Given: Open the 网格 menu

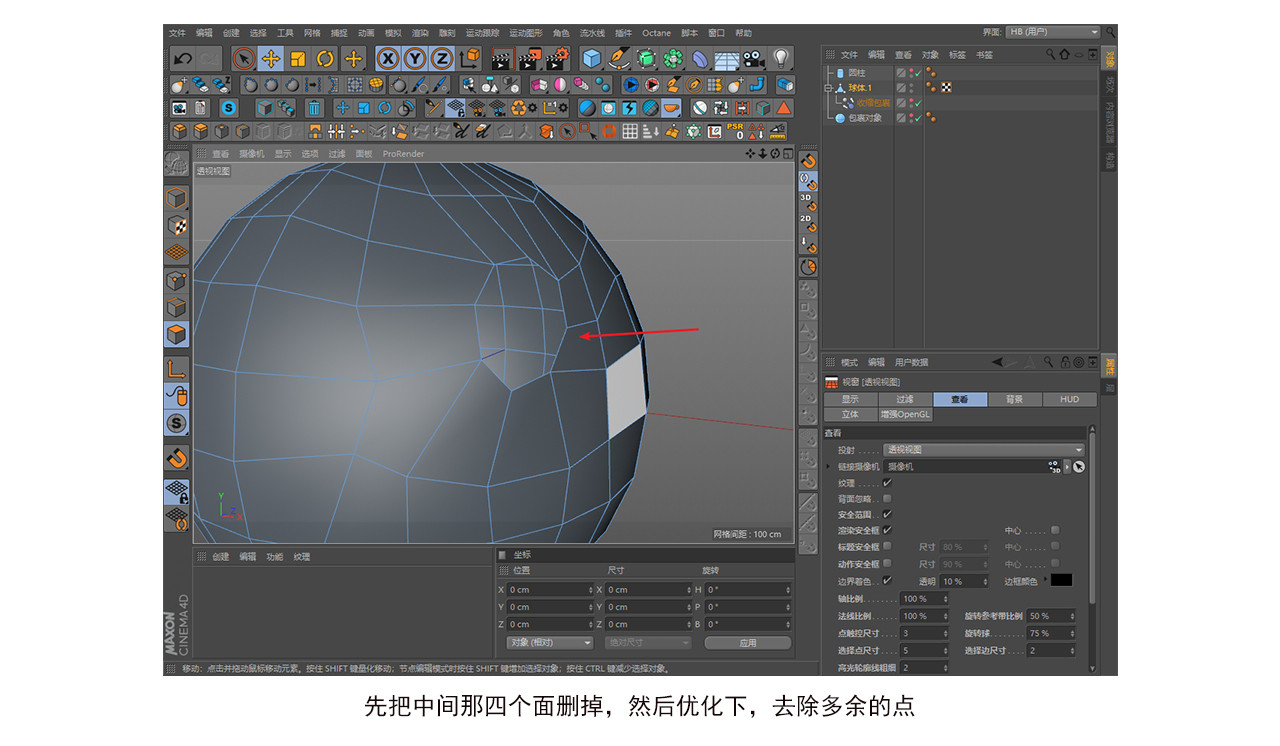Looking at the screenshot, I should coord(312,33).
